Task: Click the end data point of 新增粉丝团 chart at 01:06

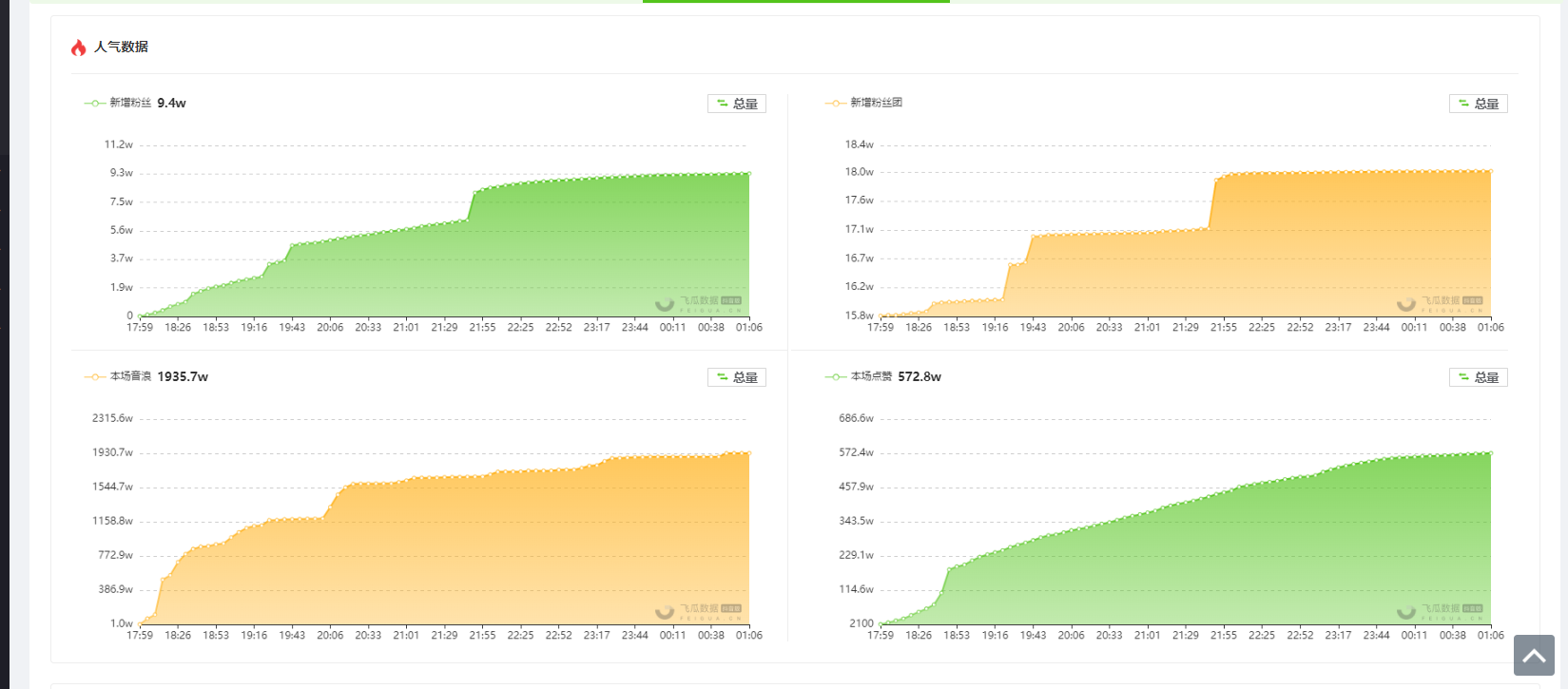Action: [1491, 171]
